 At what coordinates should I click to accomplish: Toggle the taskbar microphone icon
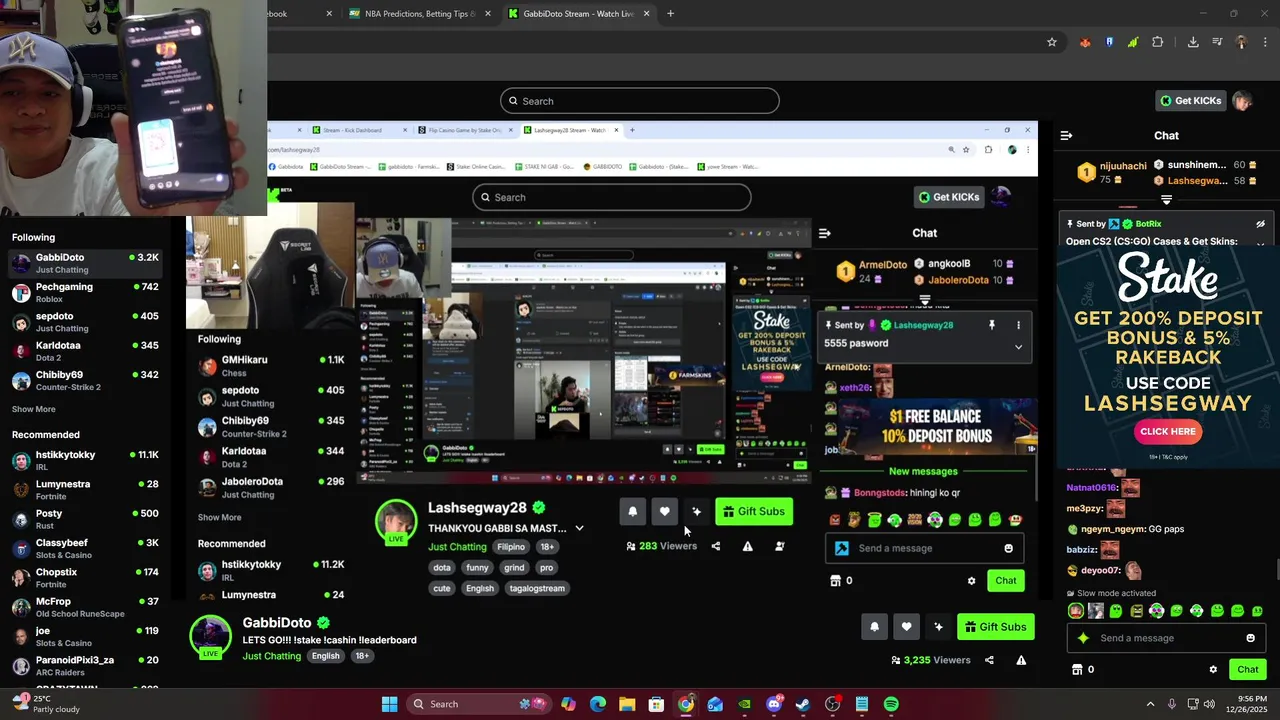tap(1172, 704)
